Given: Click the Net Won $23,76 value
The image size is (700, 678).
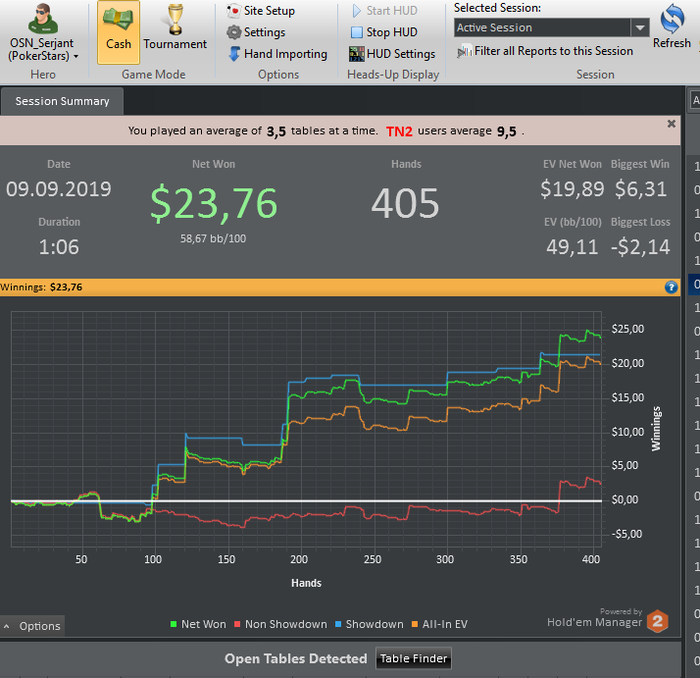Looking at the screenshot, I should click(214, 204).
